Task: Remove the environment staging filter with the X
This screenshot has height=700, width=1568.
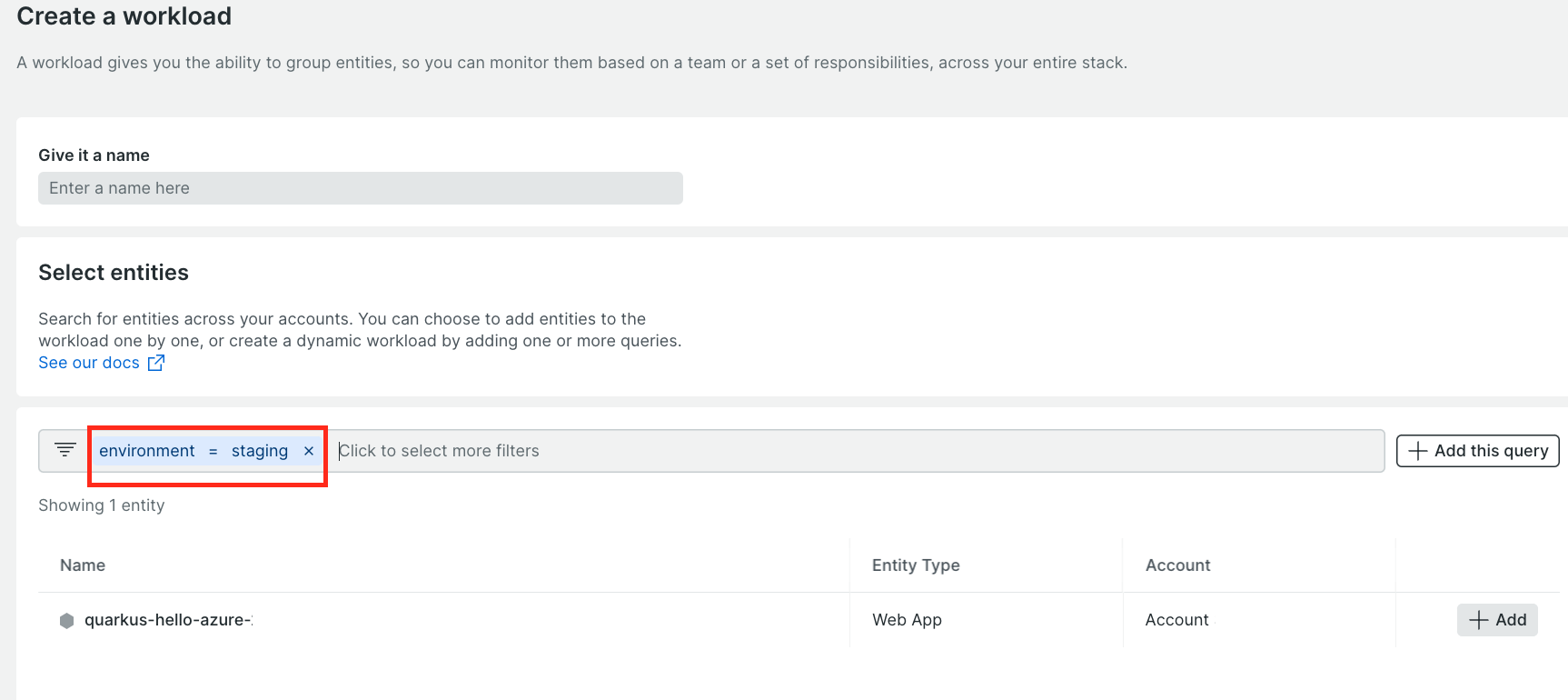Action: pyautogui.click(x=309, y=451)
